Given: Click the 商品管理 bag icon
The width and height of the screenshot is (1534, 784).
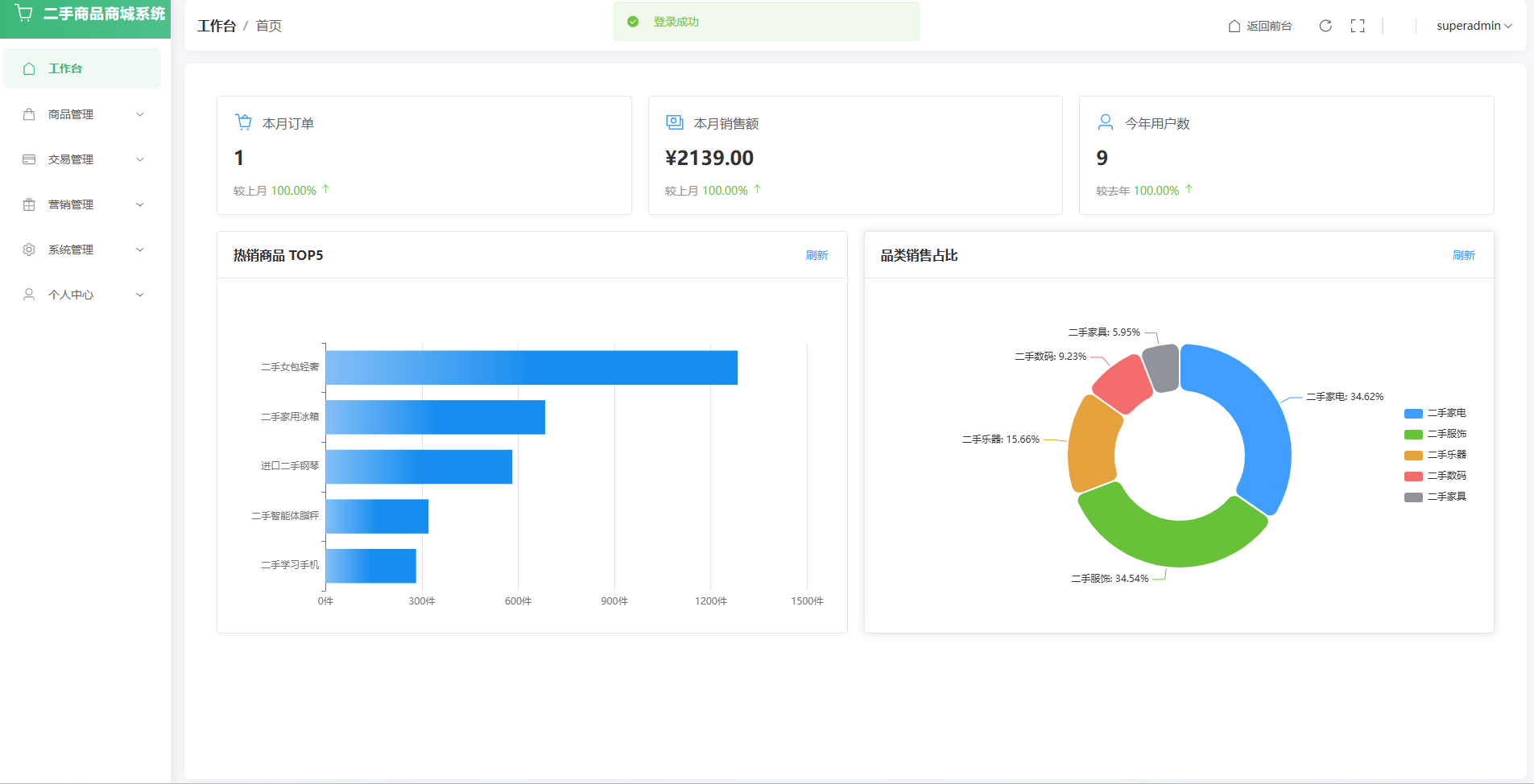Looking at the screenshot, I should pos(29,114).
